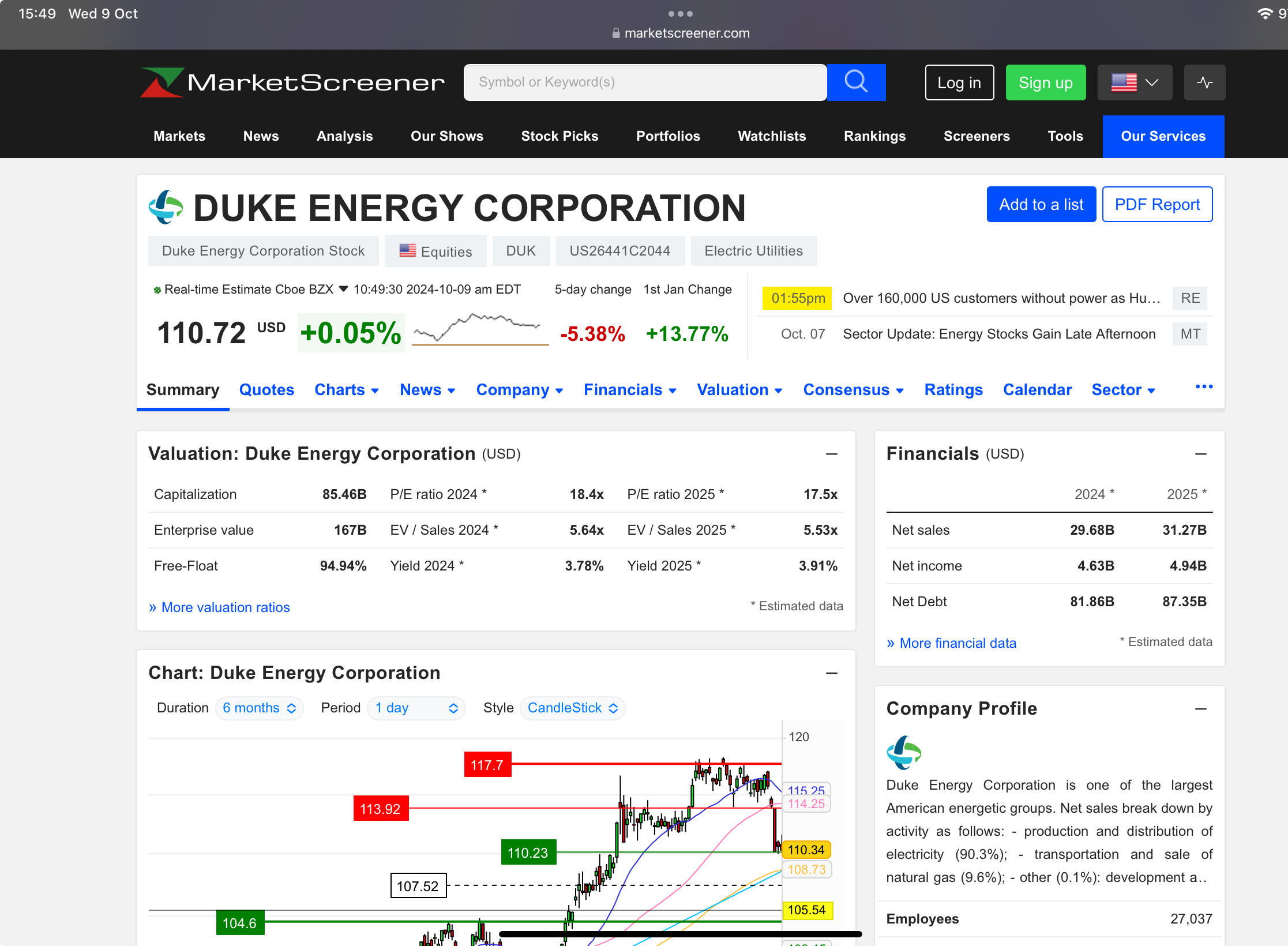Collapse the Chart panel minus icon
This screenshot has width=1288, height=946.
pos(831,673)
